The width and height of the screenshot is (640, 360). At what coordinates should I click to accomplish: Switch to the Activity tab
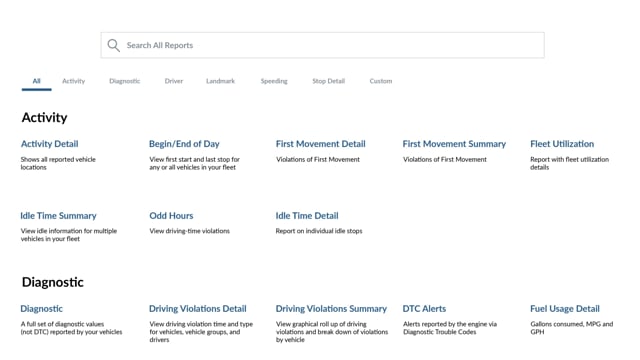point(73,81)
